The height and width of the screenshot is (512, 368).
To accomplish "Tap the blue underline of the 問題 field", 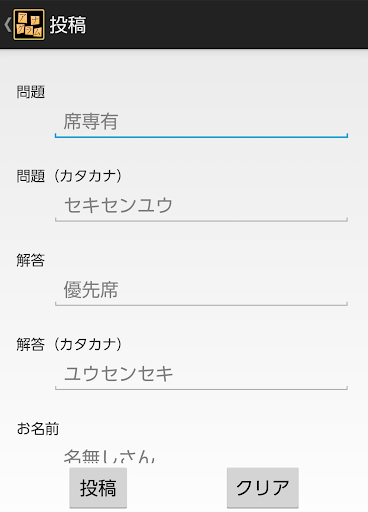I will tap(201, 136).
